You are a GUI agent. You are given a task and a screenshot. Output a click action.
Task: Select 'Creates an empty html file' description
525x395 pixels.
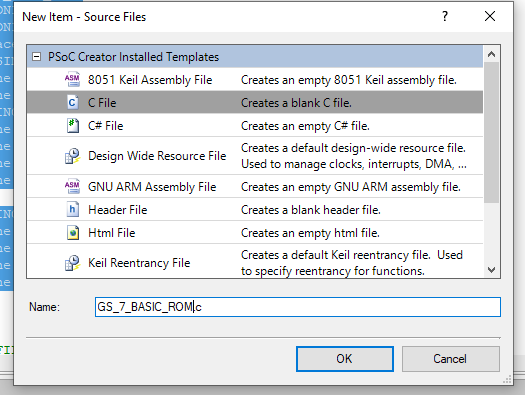[310, 233]
